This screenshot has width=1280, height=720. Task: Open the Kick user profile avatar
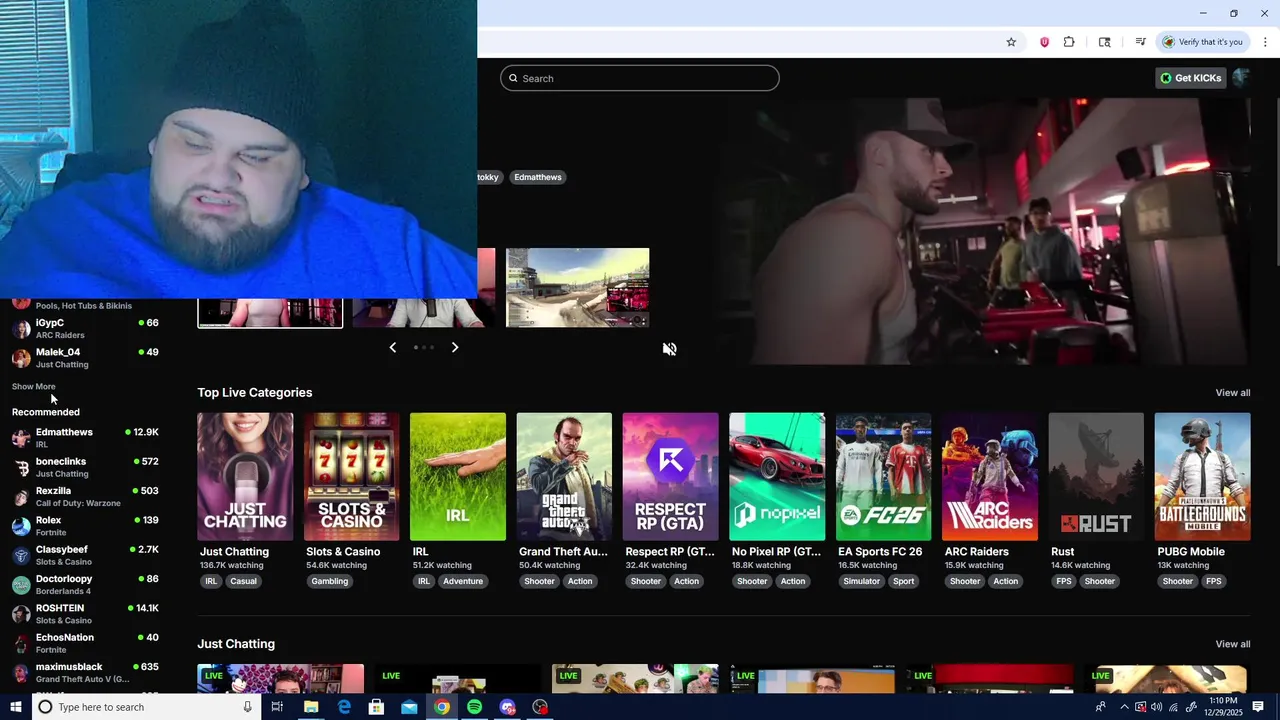pyautogui.click(x=1240, y=78)
